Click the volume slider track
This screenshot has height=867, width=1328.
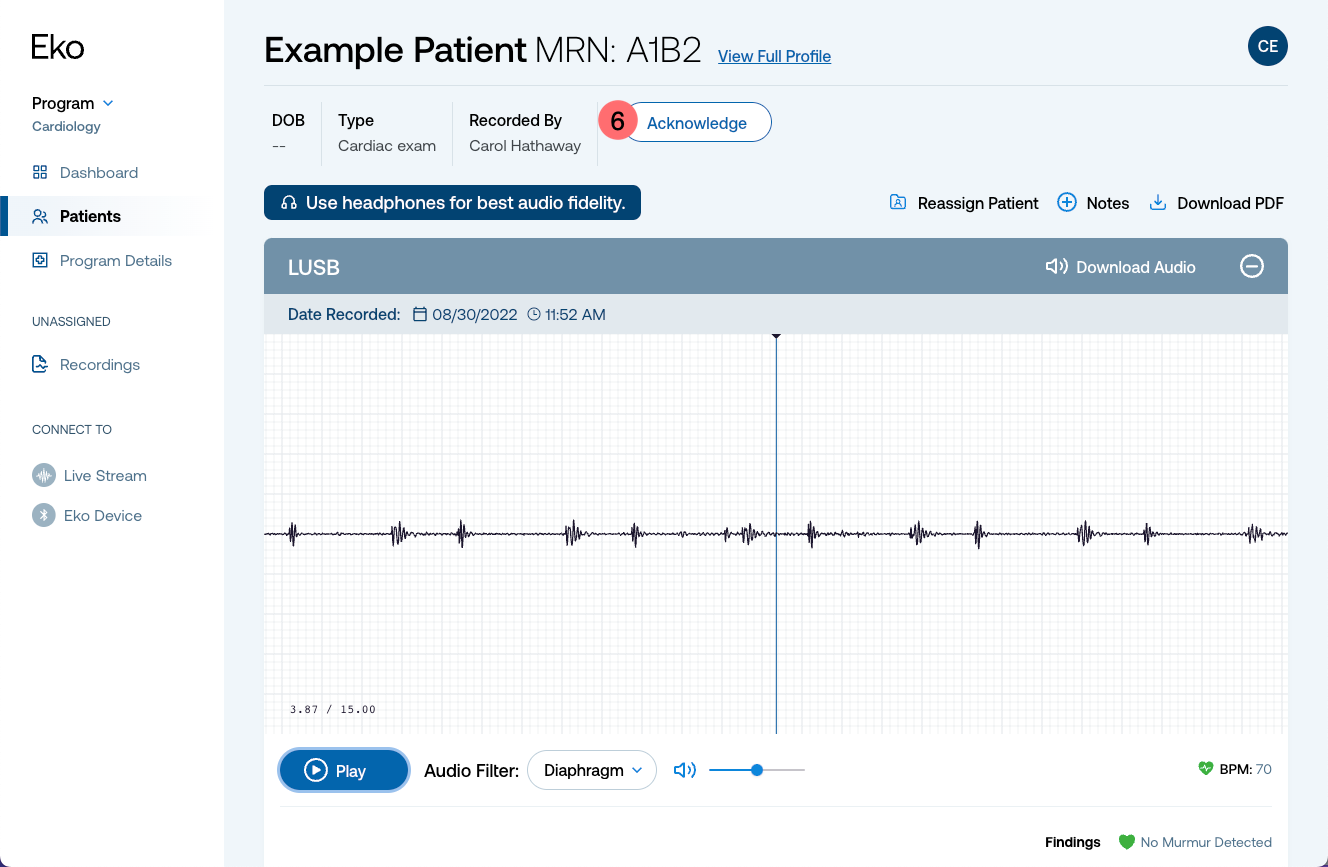(x=757, y=770)
